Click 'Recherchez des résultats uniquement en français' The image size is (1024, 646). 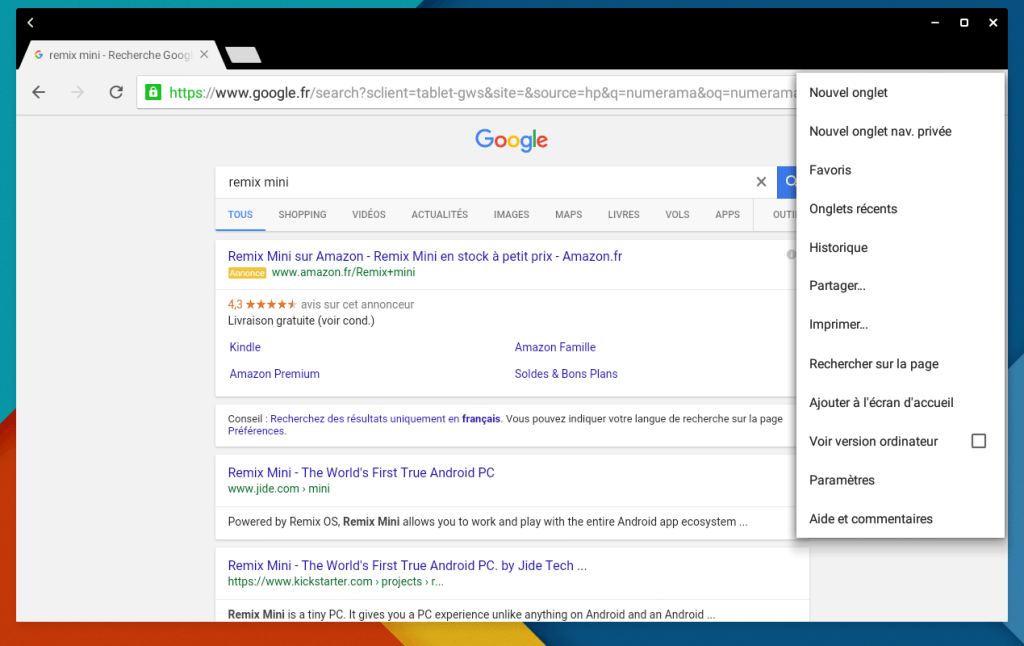[x=385, y=419]
